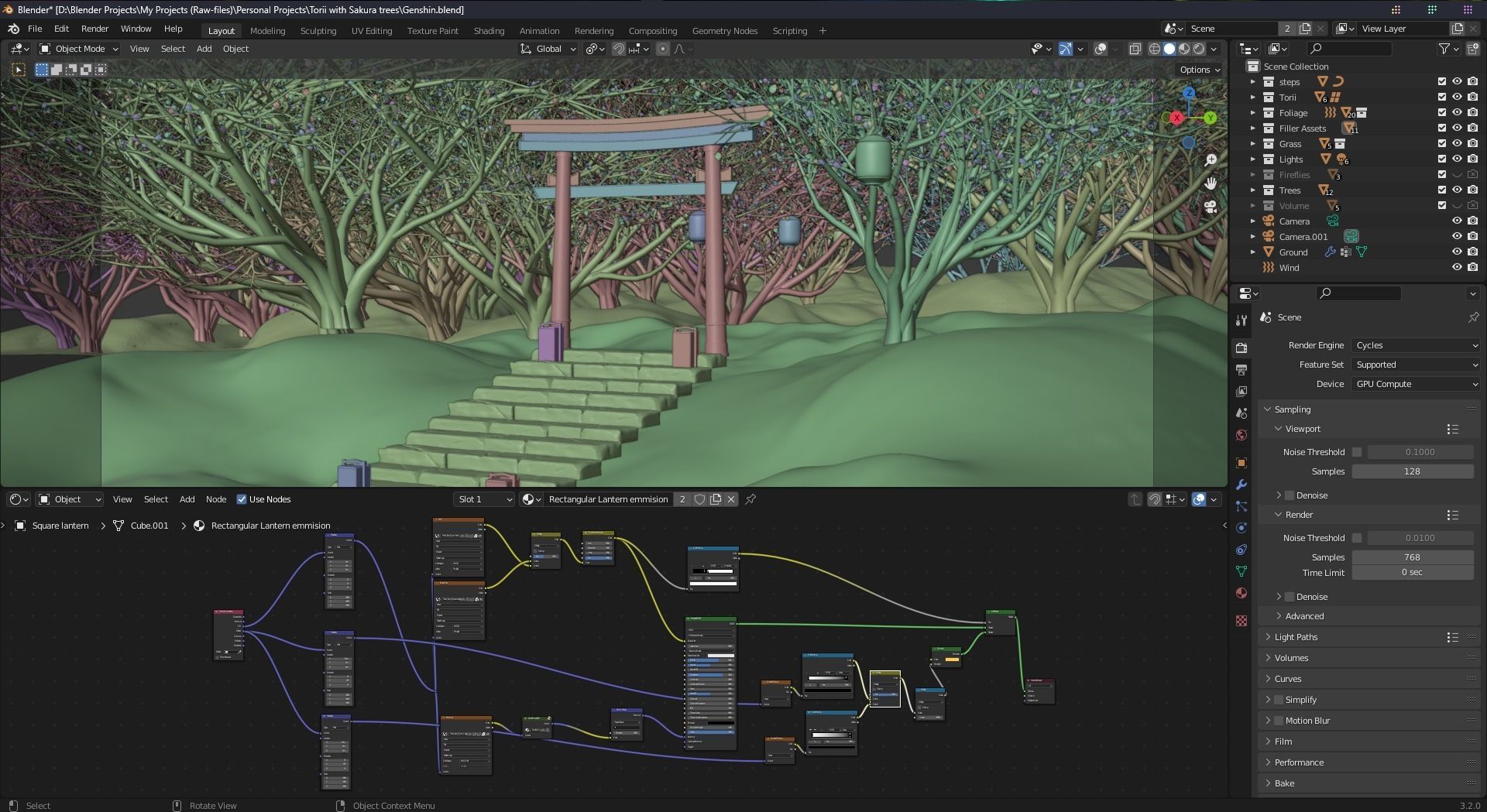1487x812 pixels.
Task: Toggle the camera view icon in viewport
Action: click(x=1211, y=207)
